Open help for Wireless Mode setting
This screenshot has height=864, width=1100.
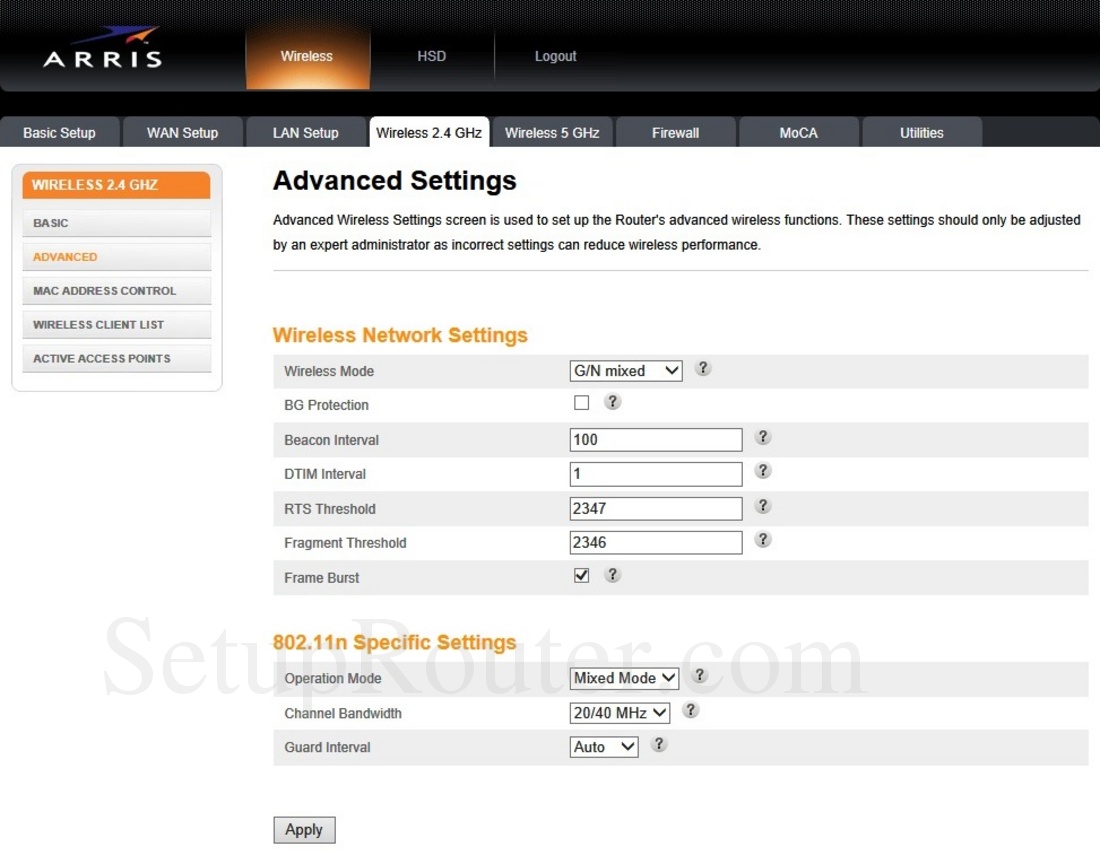click(703, 368)
